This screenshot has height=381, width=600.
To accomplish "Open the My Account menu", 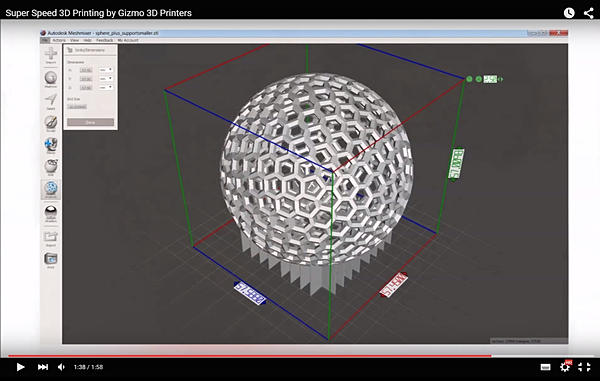I will 128,40.
